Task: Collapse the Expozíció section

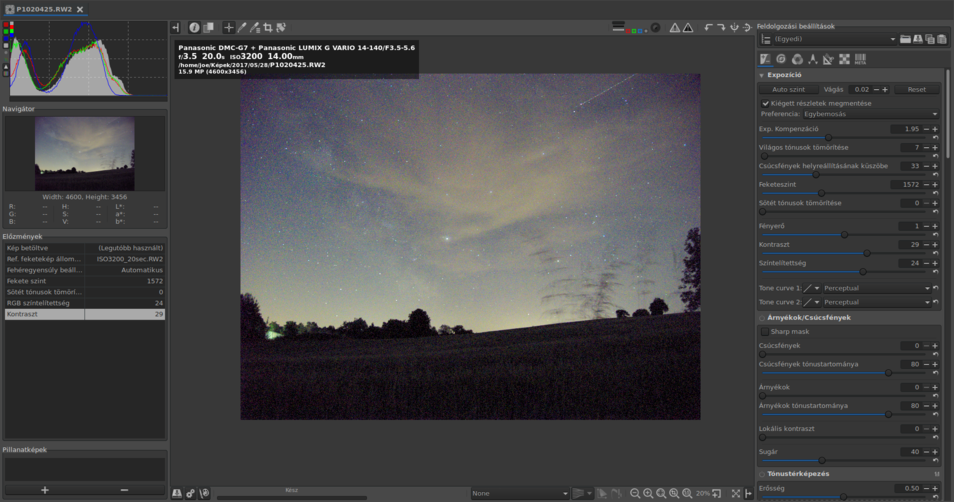Action: click(762, 75)
